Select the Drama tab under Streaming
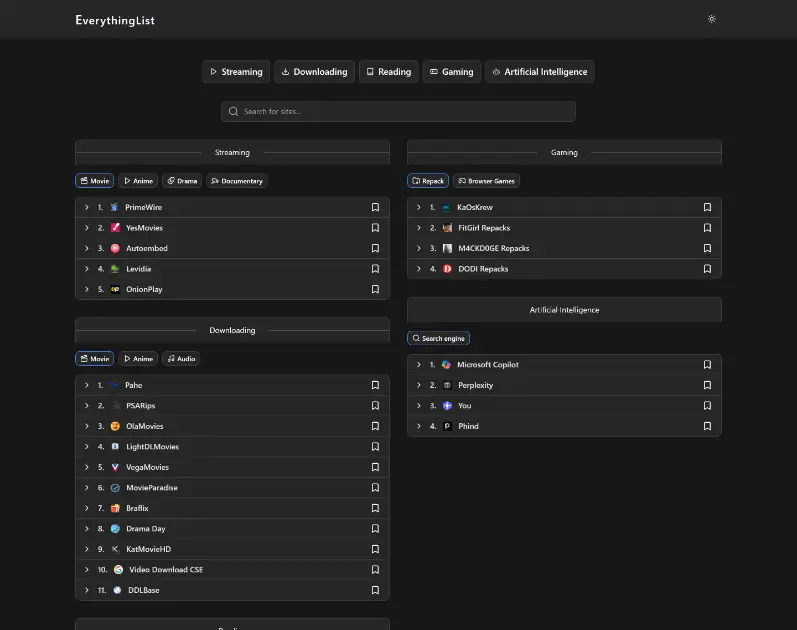The height and width of the screenshot is (630, 797). pyautogui.click(x=182, y=181)
